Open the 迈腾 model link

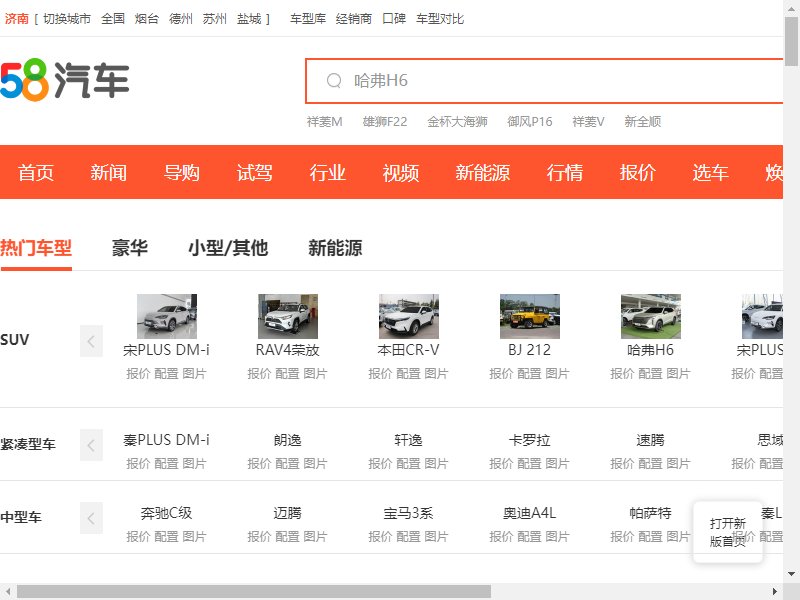(x=288, y=513)
